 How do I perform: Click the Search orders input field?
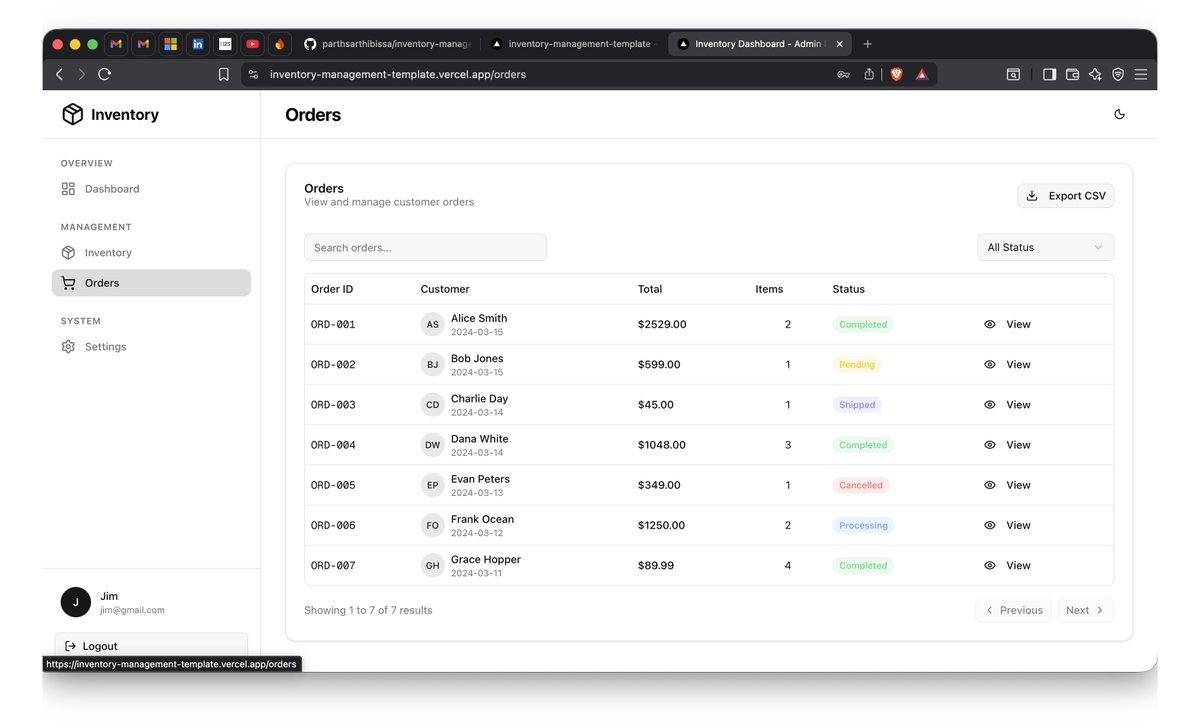coord(425,248)
